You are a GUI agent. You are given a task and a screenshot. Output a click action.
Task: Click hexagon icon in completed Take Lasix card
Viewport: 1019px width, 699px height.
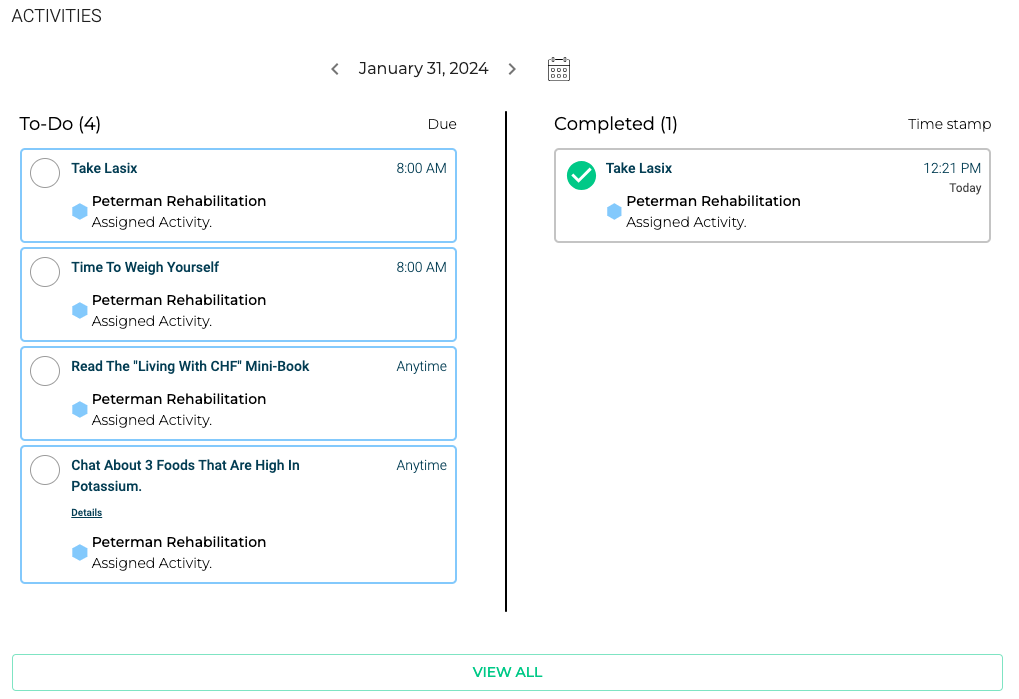(x=614, y=211)
